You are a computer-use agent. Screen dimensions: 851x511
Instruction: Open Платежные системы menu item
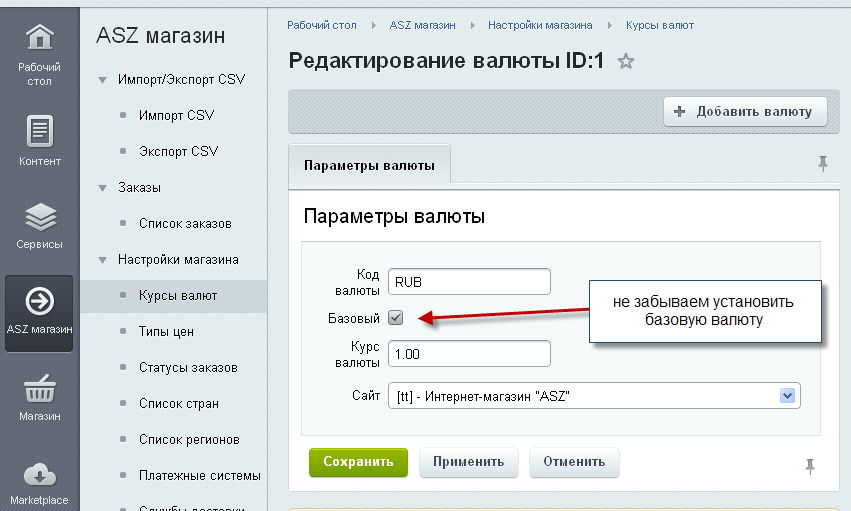[200, 476]
